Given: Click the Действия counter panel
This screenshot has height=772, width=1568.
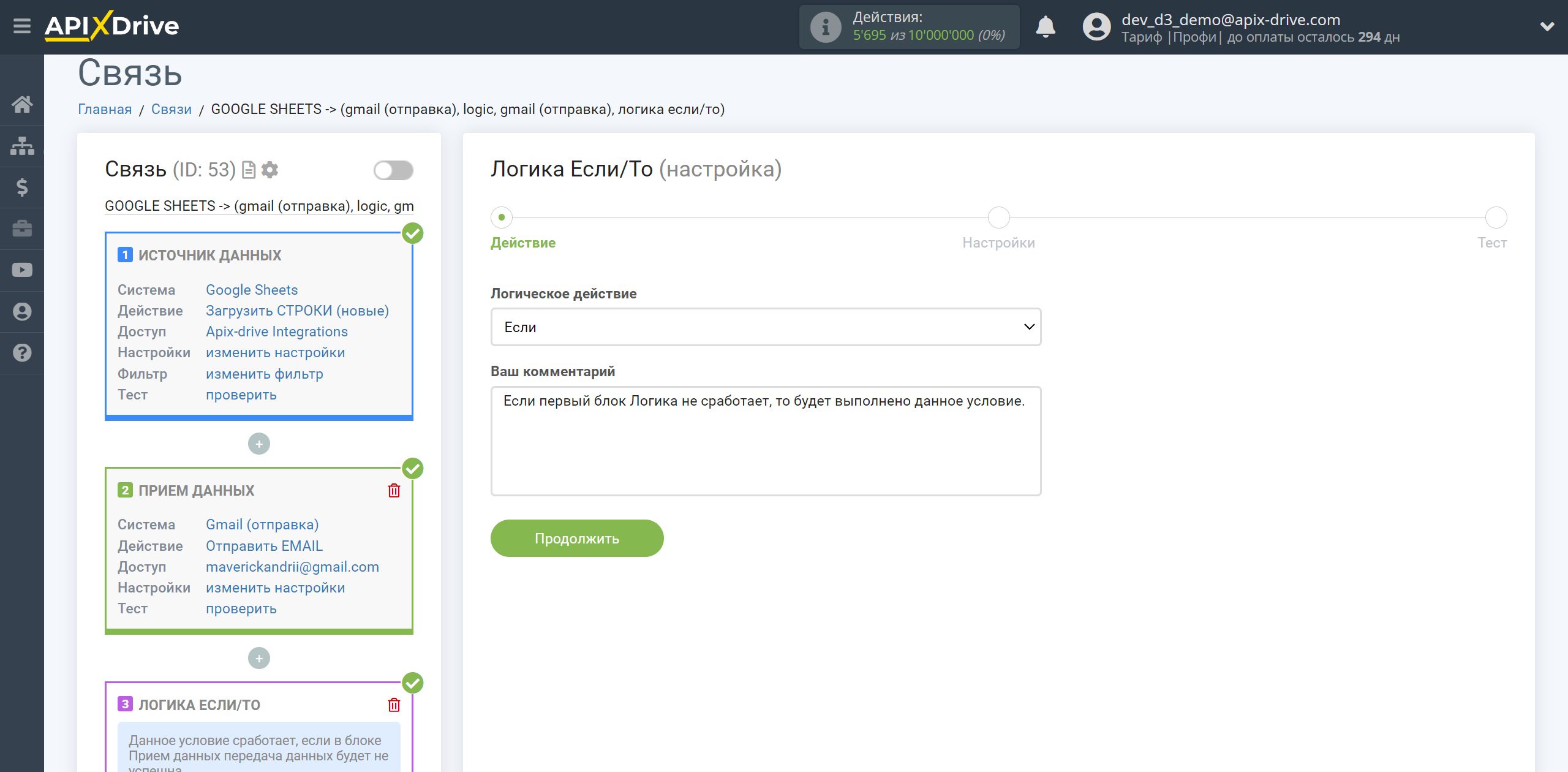Looking at the screenshot, I should tap(909, 27).
